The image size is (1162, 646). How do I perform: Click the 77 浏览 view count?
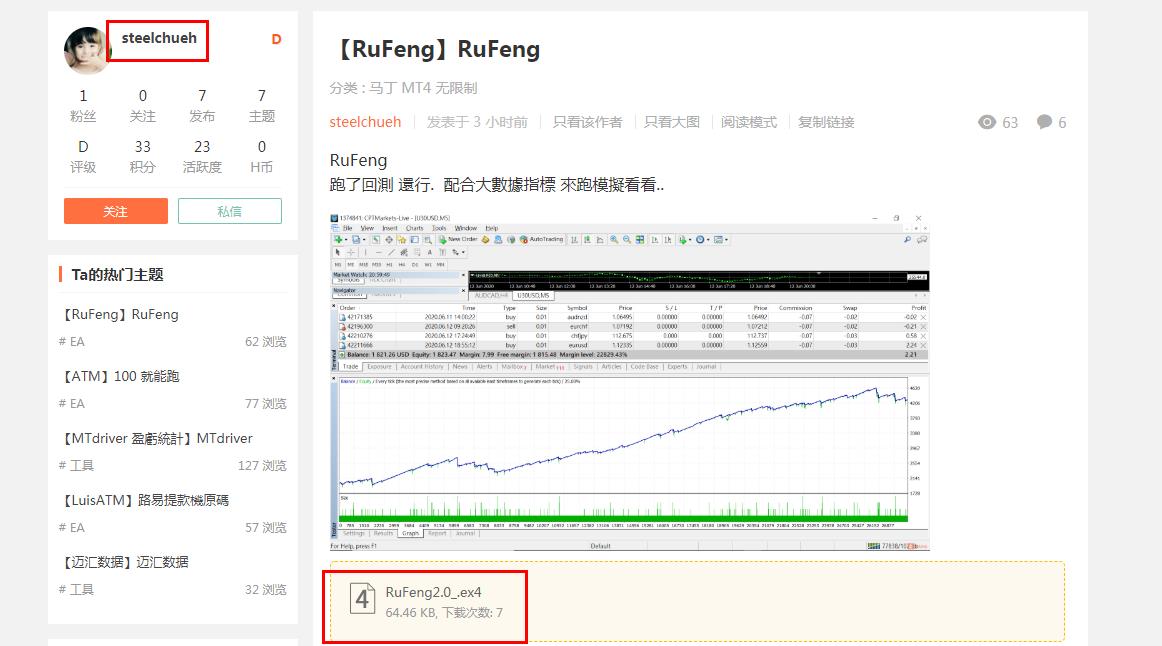tap(265, 404)
